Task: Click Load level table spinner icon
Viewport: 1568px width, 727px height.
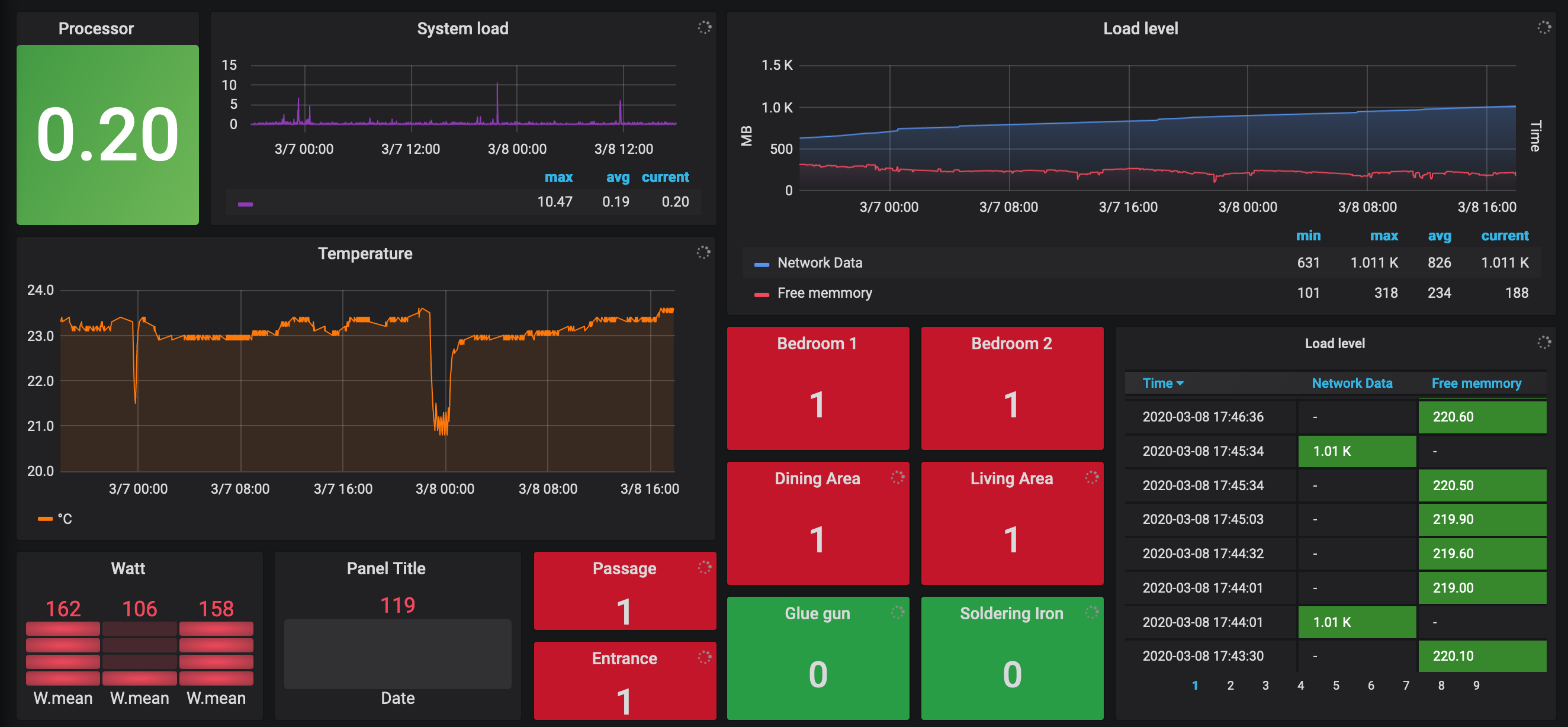Action: [x=1544, y=343]
